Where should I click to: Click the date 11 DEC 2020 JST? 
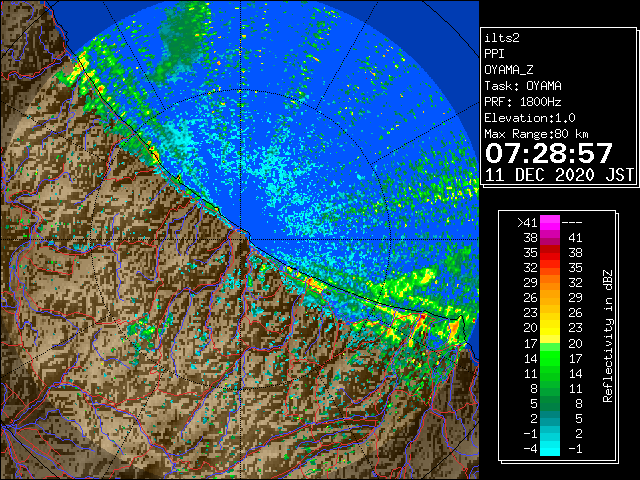[559, 175]
